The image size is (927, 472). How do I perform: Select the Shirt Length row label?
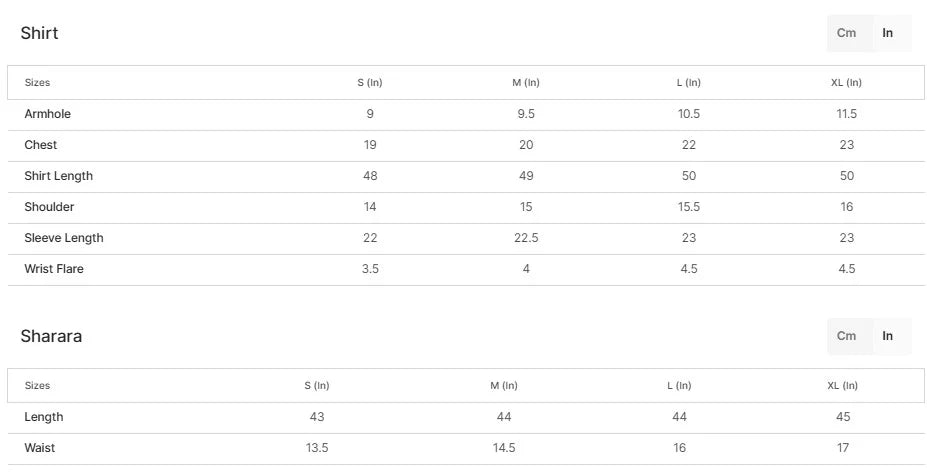click(x=58, y=176)
